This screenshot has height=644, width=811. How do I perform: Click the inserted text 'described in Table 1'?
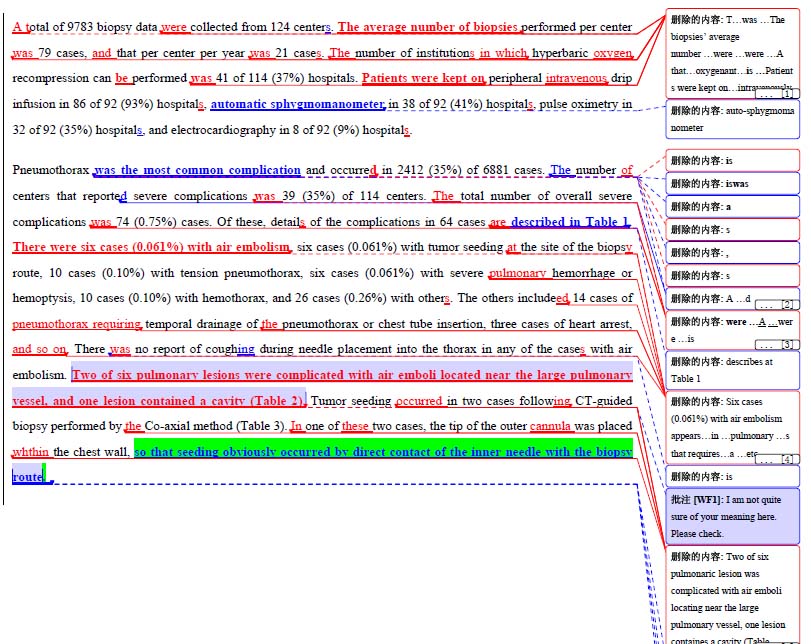570,222
